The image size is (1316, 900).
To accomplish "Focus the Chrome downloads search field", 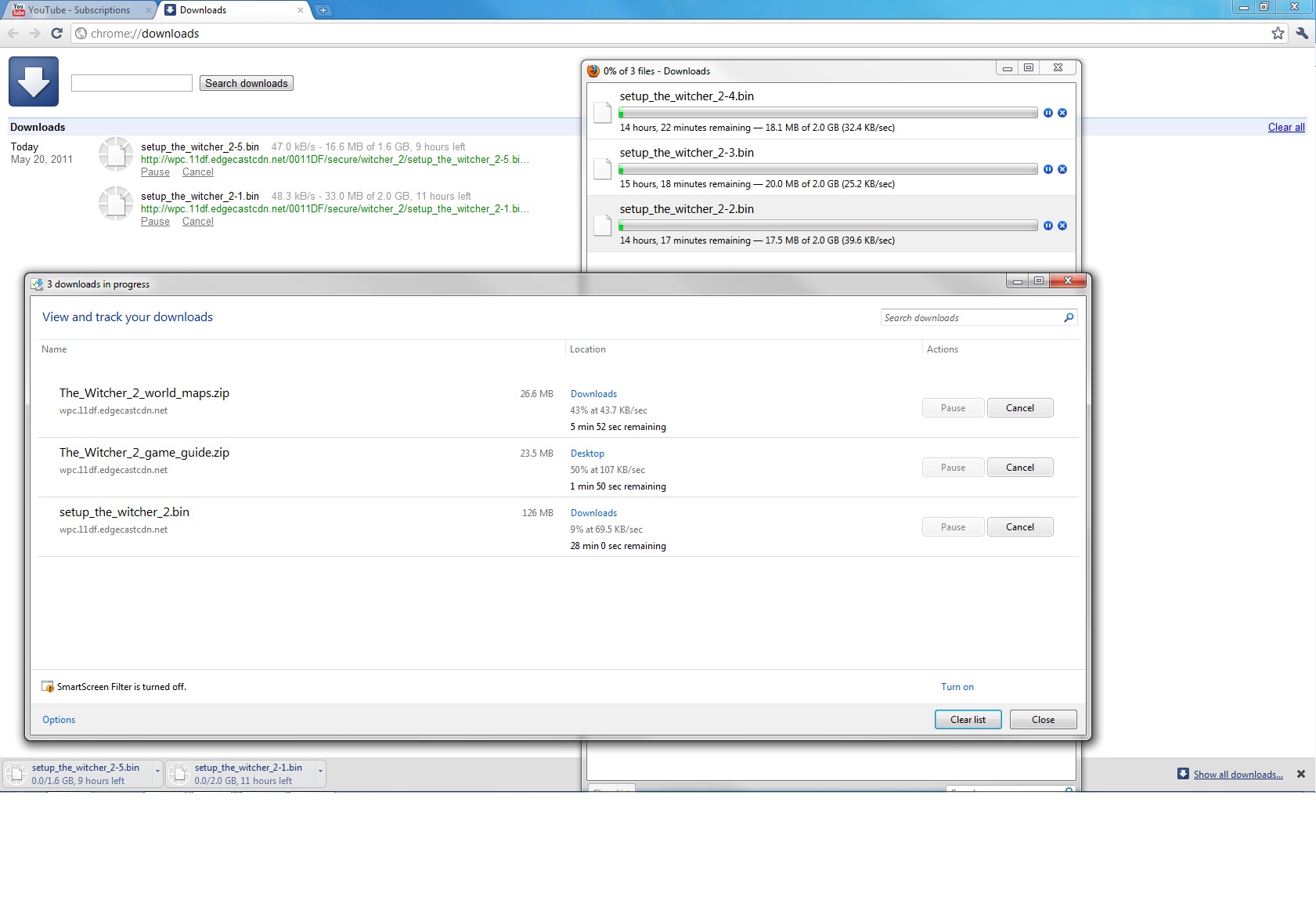I will [132, 83].
